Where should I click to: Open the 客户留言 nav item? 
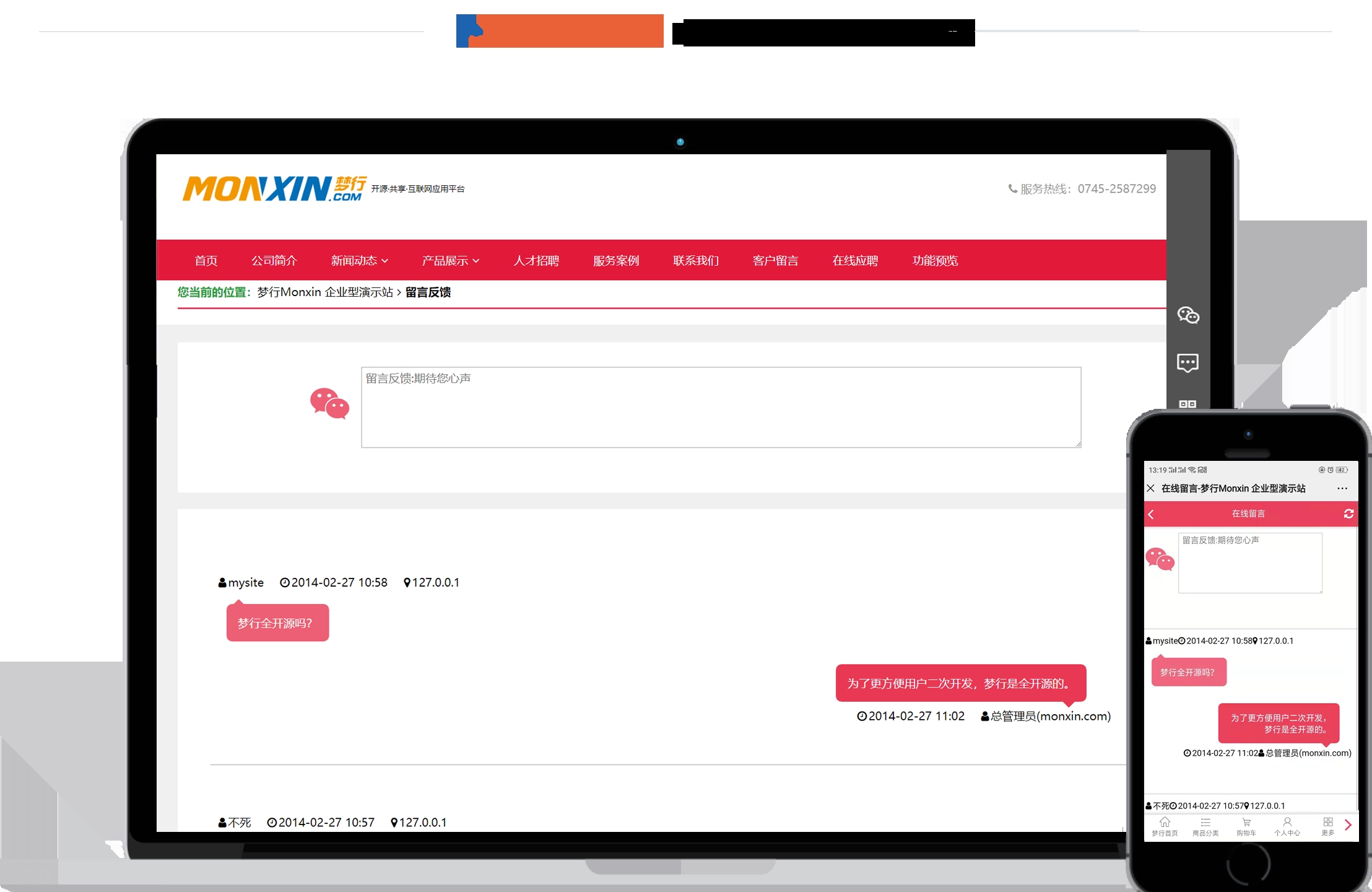(x=775, y=260)
